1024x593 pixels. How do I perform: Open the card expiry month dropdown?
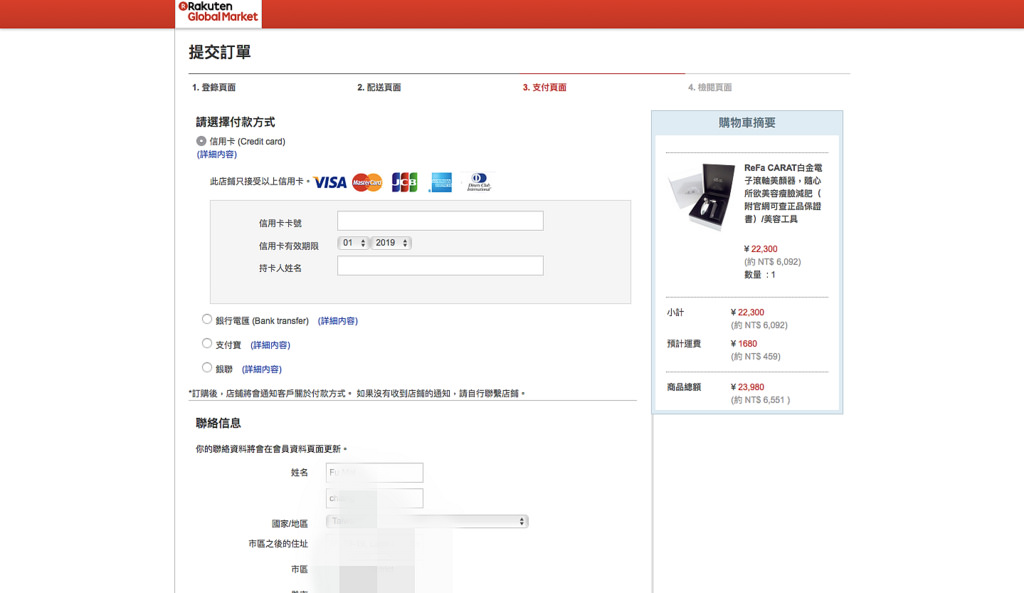click(354, 243)
